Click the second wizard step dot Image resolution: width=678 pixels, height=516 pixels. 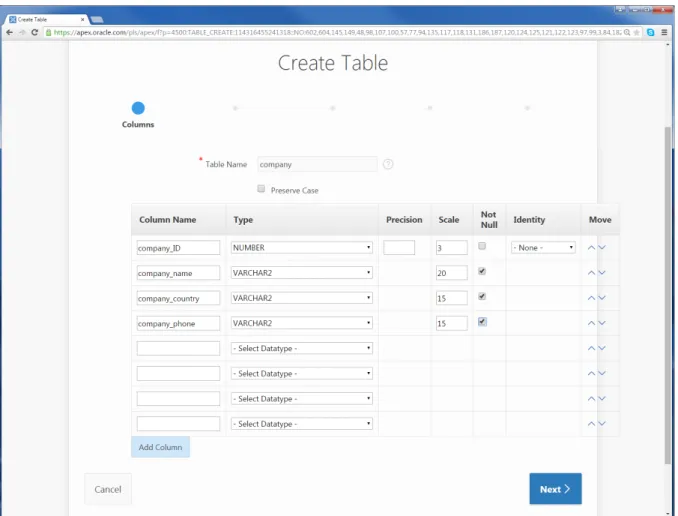pos(235,108)
